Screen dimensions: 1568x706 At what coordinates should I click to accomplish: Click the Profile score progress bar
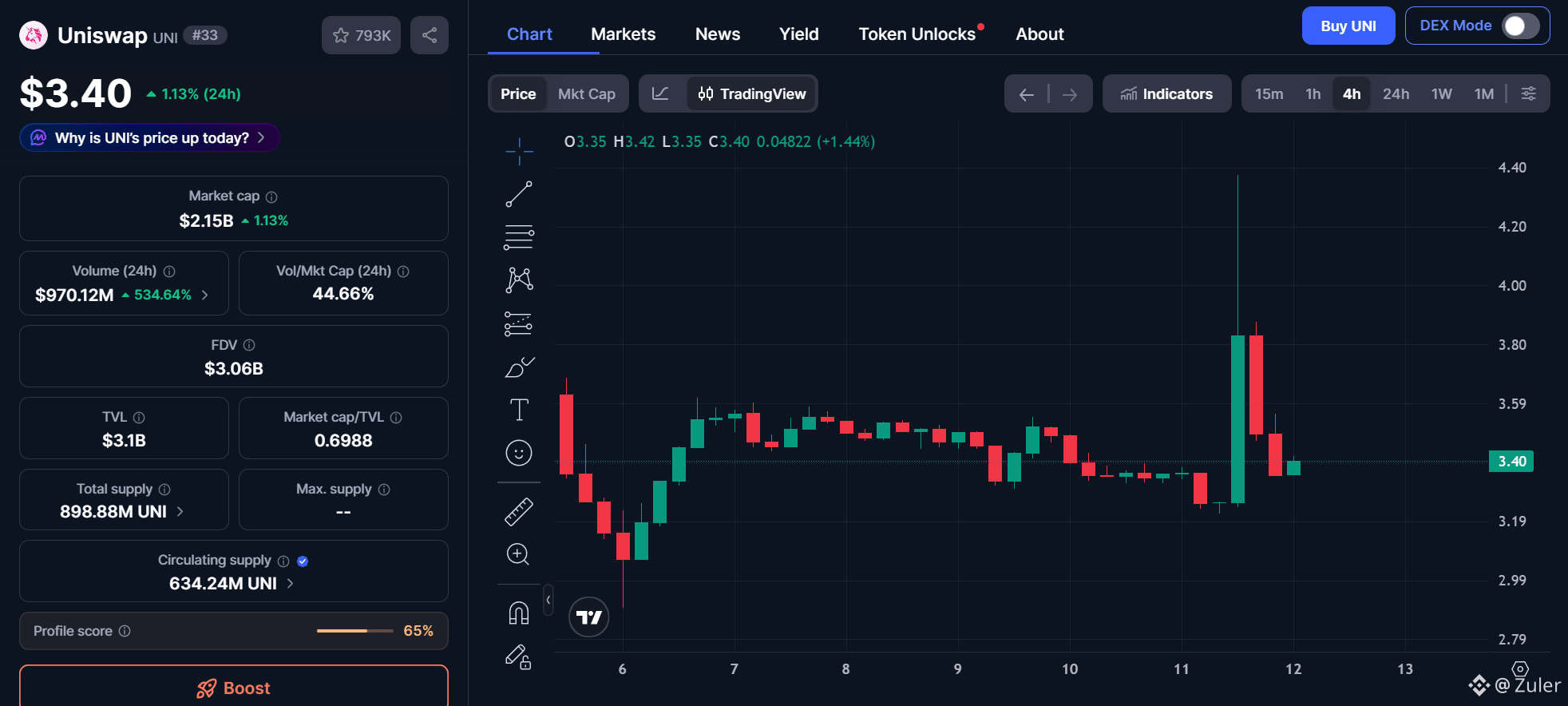[355, 631]
